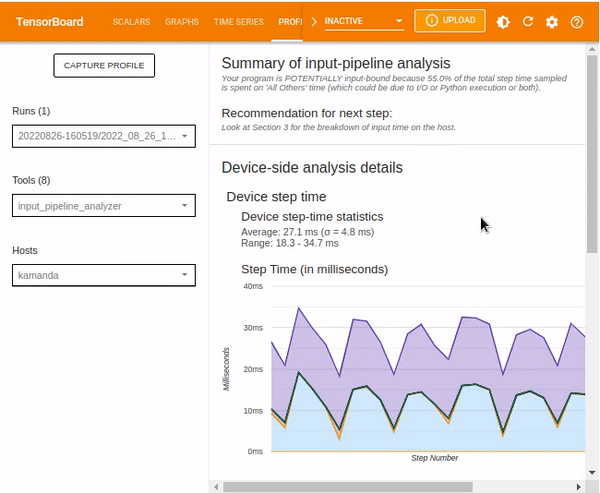Click the Upload button
This screenshot has width=600, height=493.
coord(450,21)
